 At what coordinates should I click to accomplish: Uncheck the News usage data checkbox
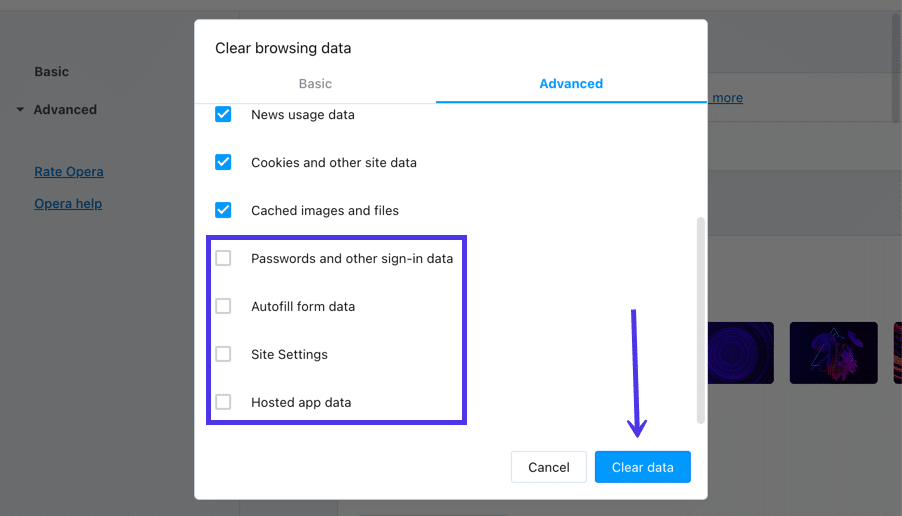223,115
